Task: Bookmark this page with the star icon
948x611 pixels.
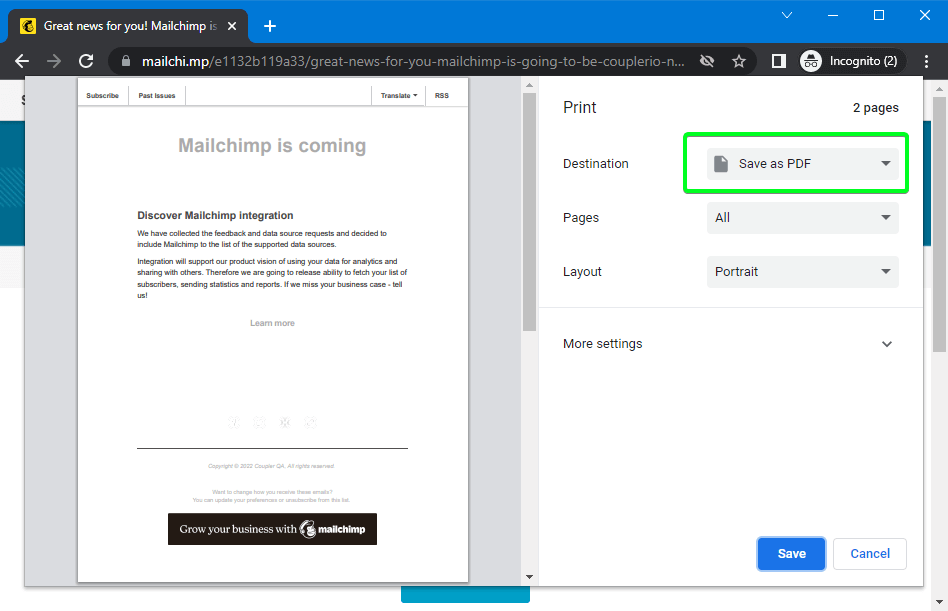Action: (x=739, y=61)
